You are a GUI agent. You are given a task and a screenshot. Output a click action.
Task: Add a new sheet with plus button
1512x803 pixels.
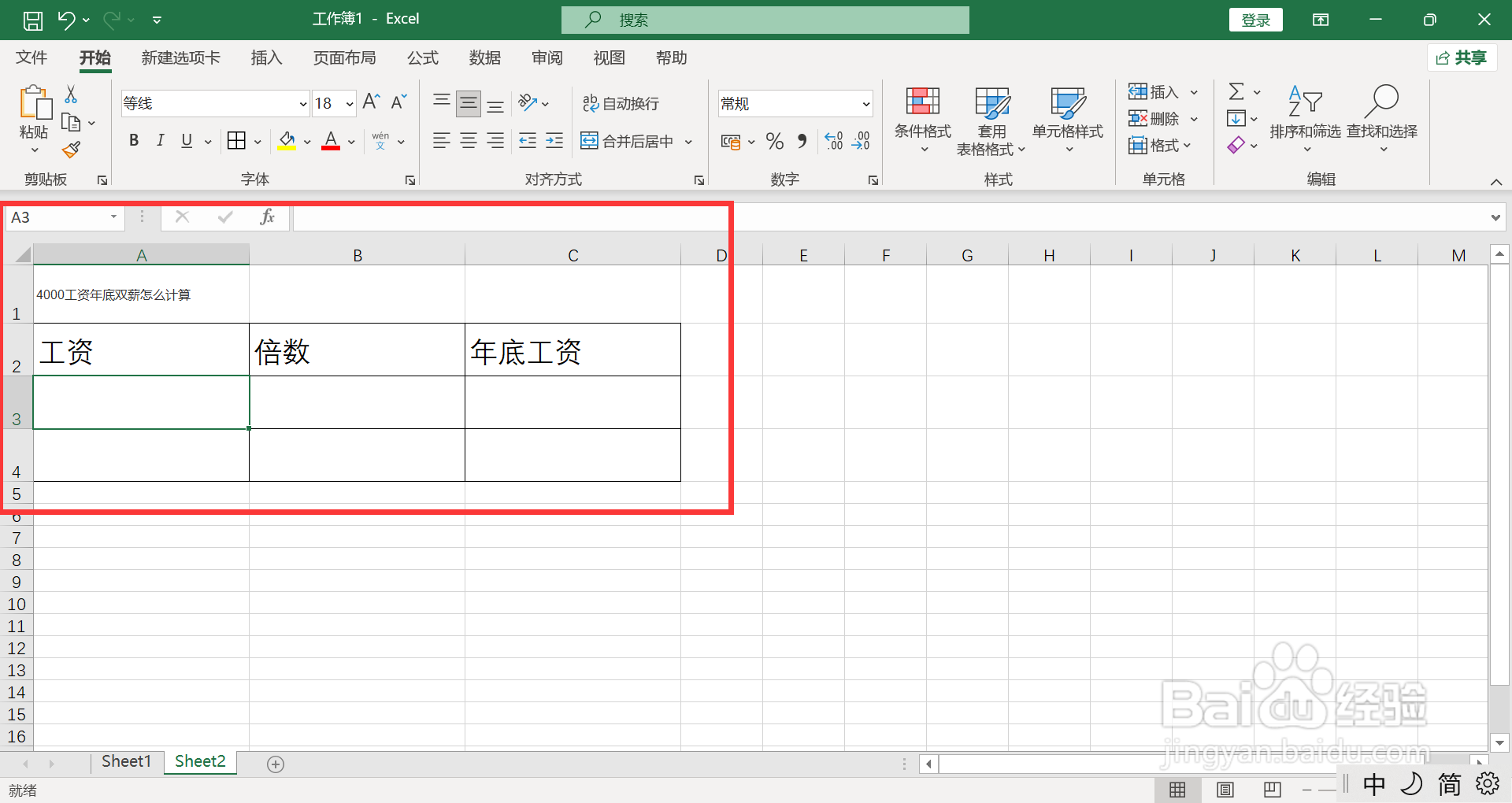pos(276,764)
